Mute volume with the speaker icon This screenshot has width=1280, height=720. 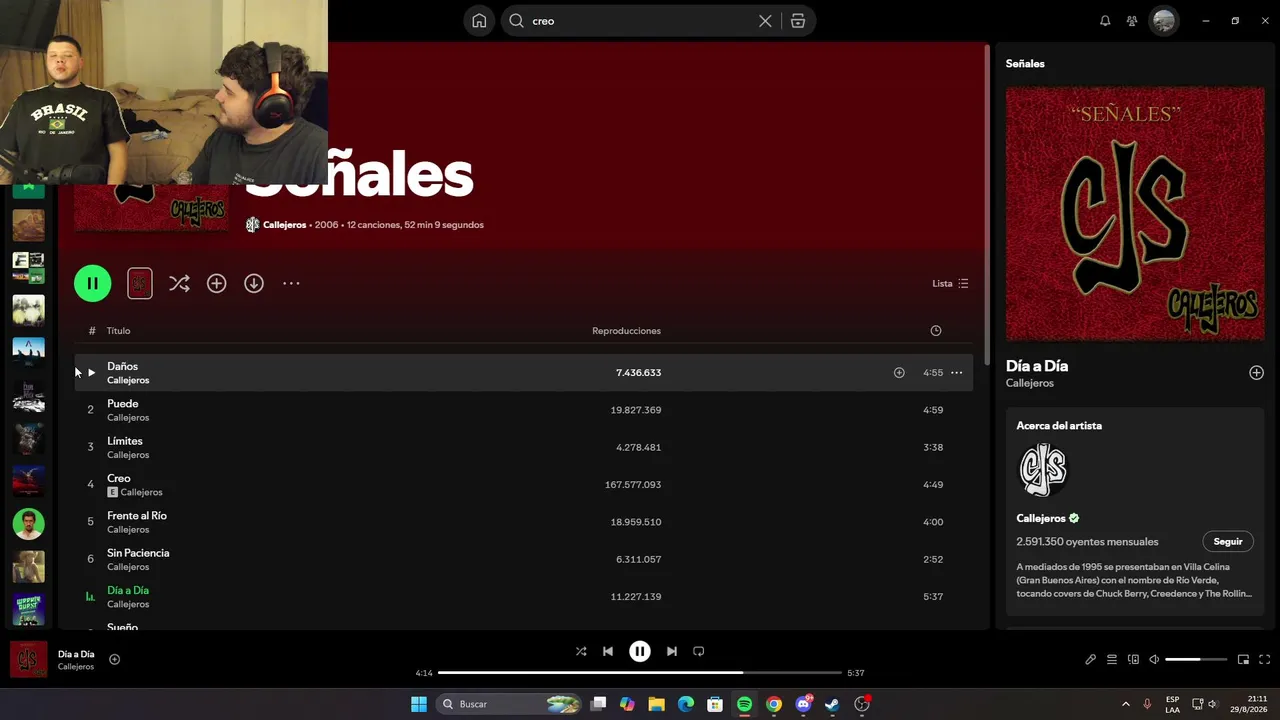pyautogui.click(x=1154, y=660)
